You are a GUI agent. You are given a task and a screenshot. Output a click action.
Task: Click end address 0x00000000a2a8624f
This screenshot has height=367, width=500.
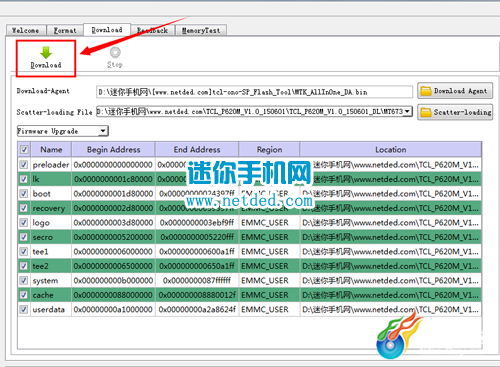pos(197,310)
